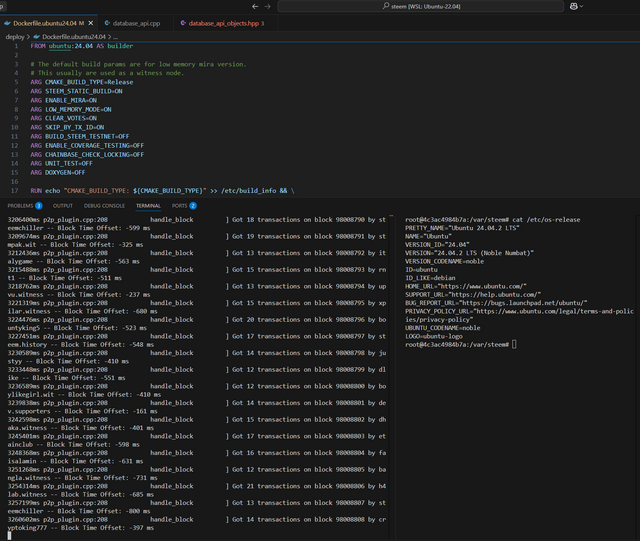Click ARG CLEAR_VOTES=ON line
The height and width of the screenshot is (541, 640).
coord(64,118)
